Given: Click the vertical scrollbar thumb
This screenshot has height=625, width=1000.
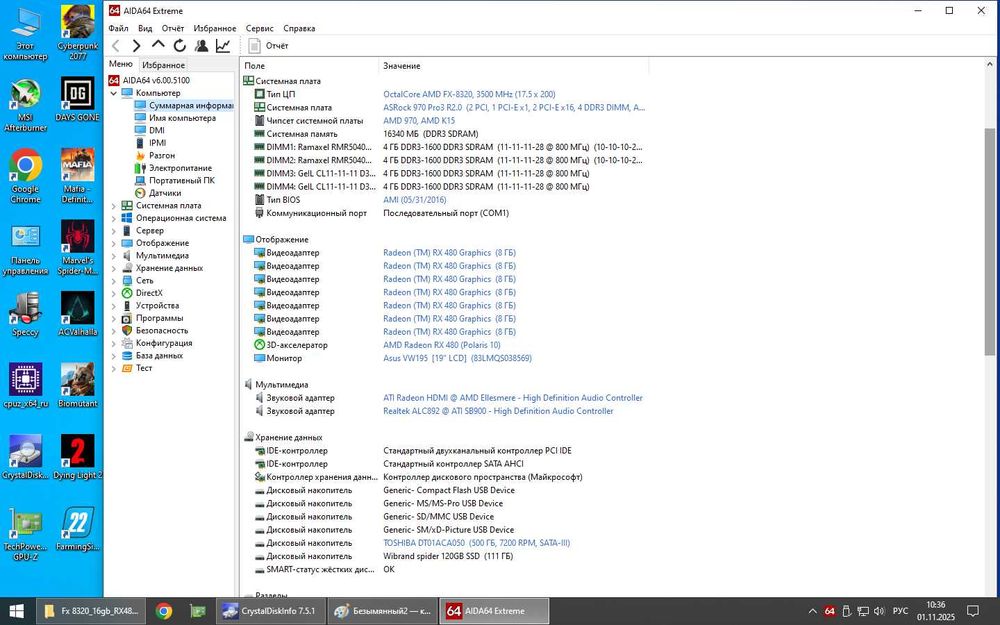Looking at the screenshot, I should pos(989,241).
